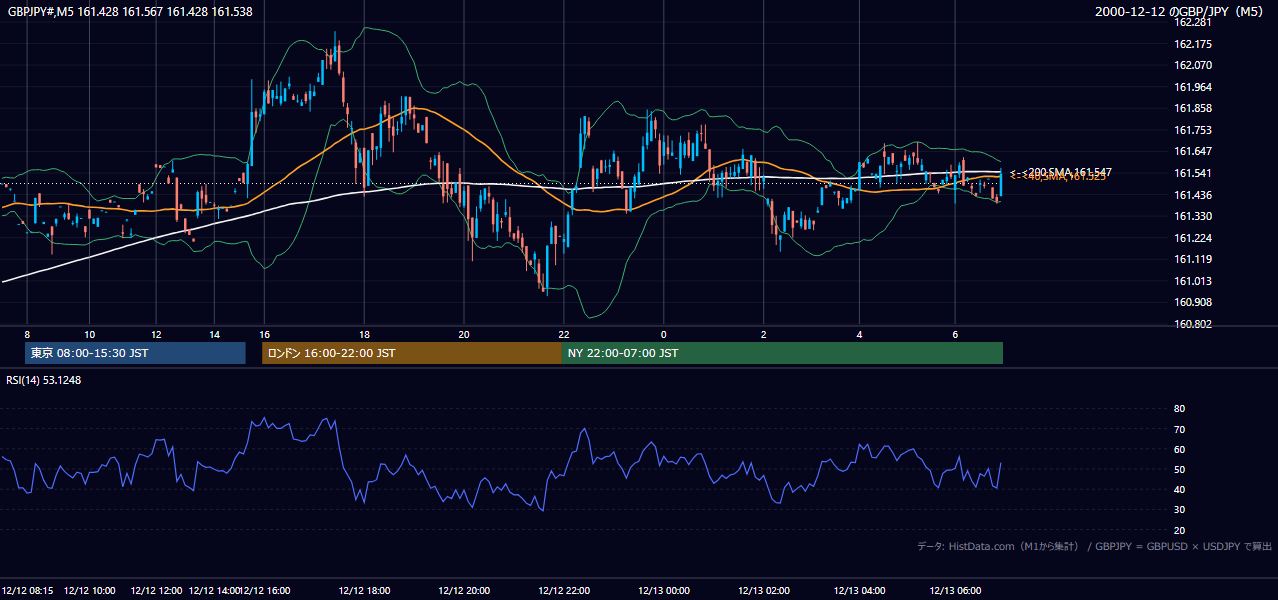The image size is (1278, 600).
Task: Click the Tokyo 08:00-15:30 JST session bar
Action: click(x=135, y=353)
